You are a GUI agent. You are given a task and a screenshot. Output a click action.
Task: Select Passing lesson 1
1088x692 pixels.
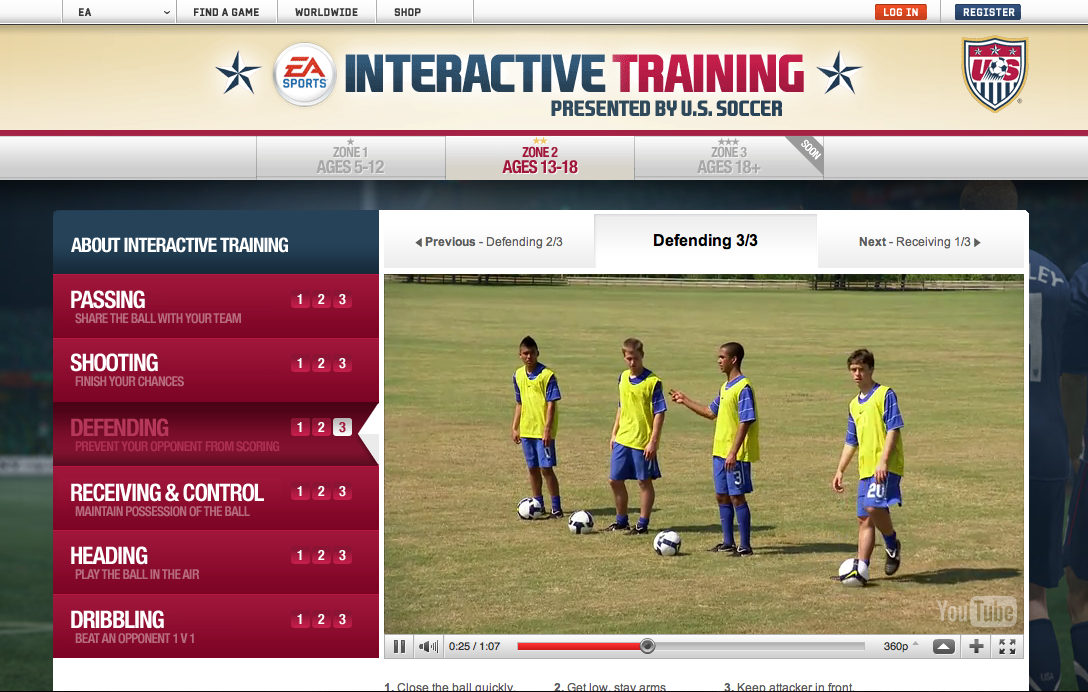tap(300, 300)
